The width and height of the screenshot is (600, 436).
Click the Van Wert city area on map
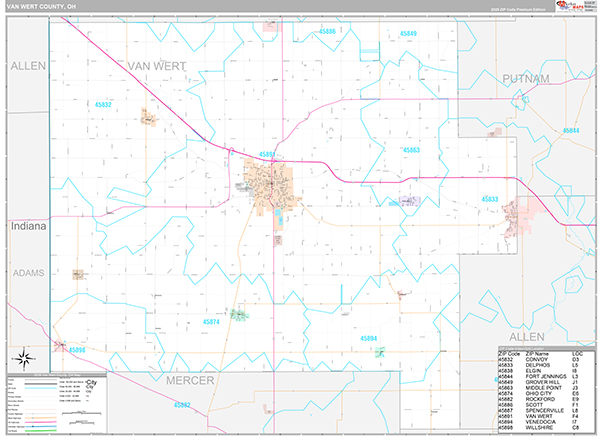[x=263, y=182]
